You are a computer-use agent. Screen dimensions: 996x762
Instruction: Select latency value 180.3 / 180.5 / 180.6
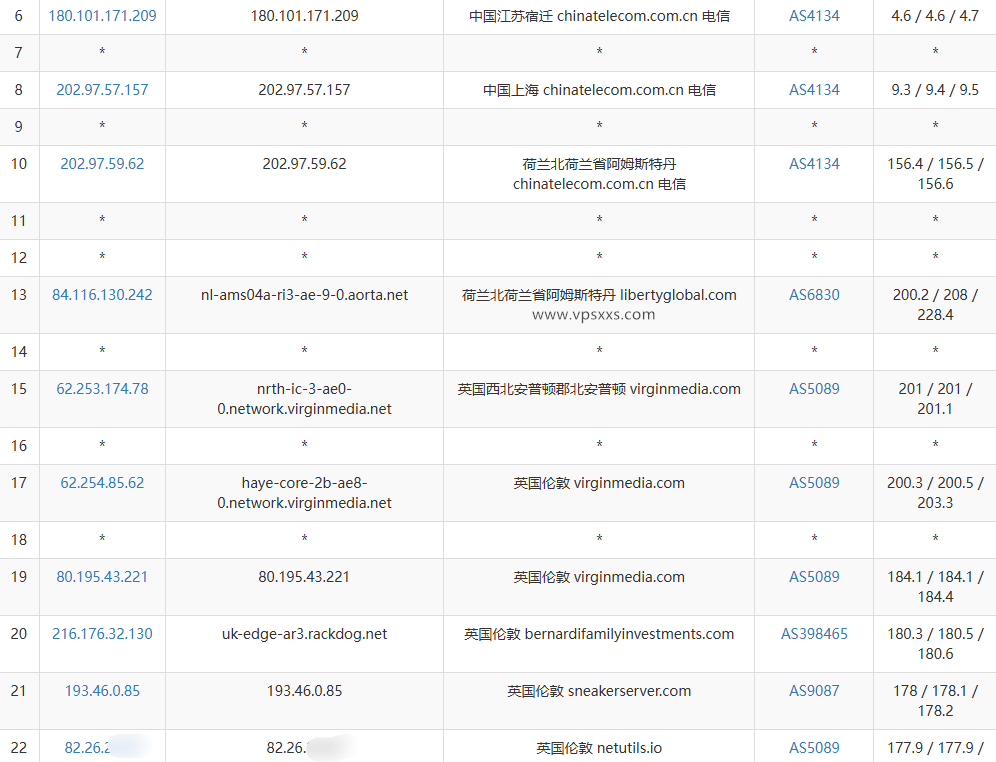click(935, 644)
